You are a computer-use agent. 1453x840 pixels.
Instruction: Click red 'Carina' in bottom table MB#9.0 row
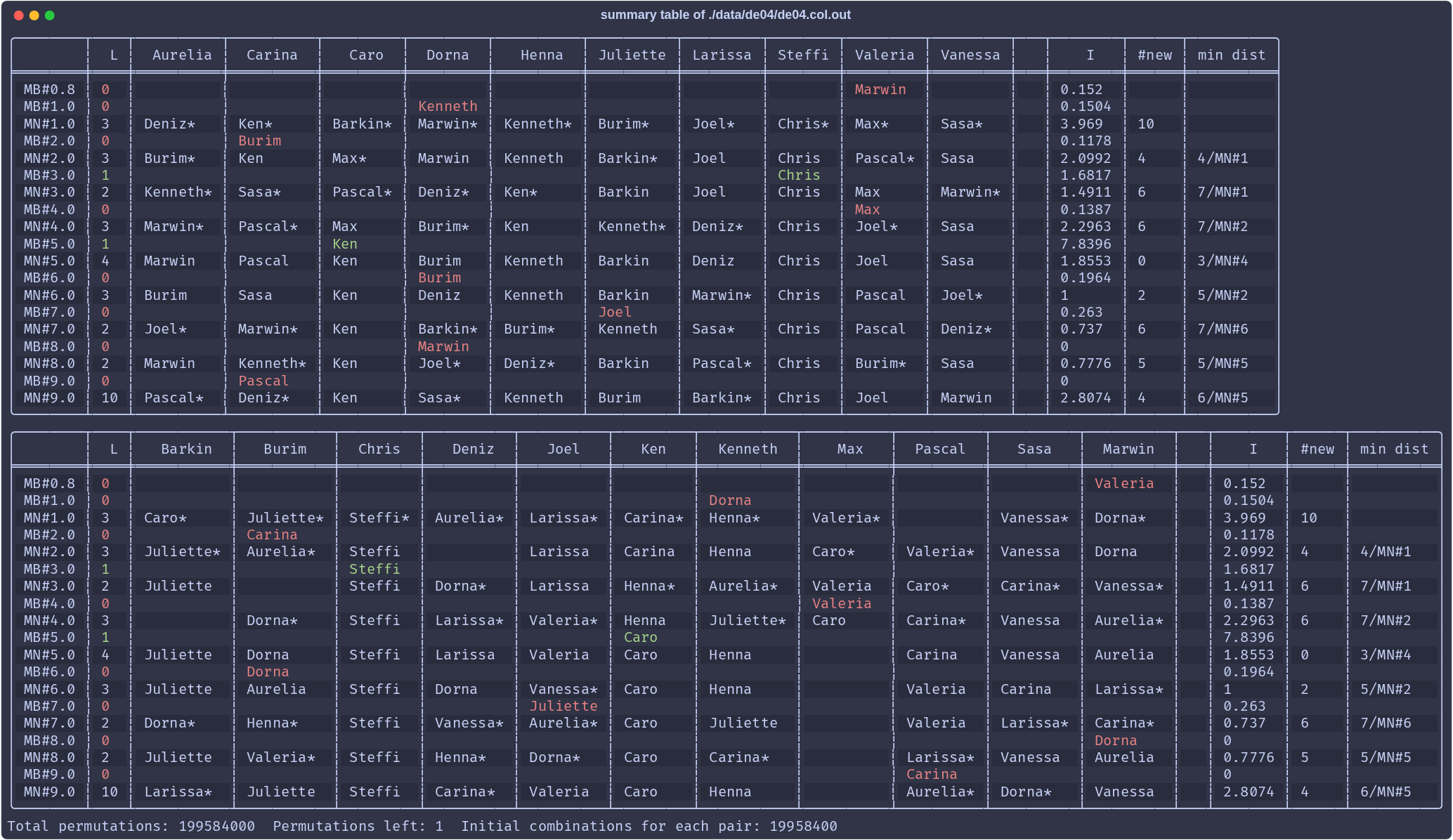click(932, 774)
